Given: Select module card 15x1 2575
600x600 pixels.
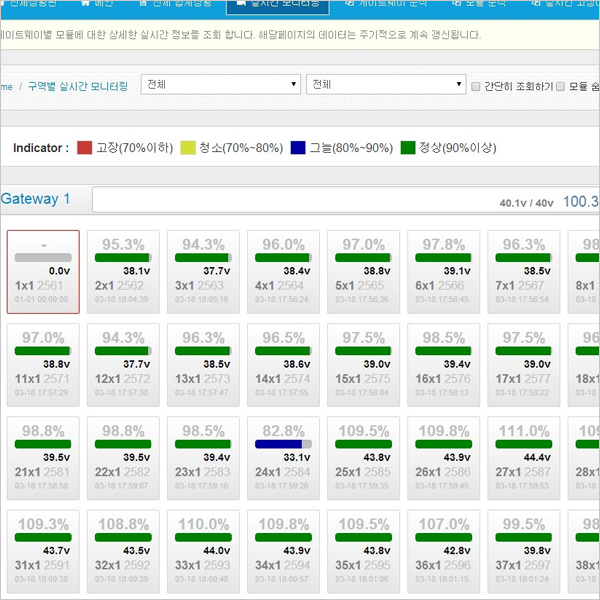Looking at the screenshot, I should tap(364, 365).
